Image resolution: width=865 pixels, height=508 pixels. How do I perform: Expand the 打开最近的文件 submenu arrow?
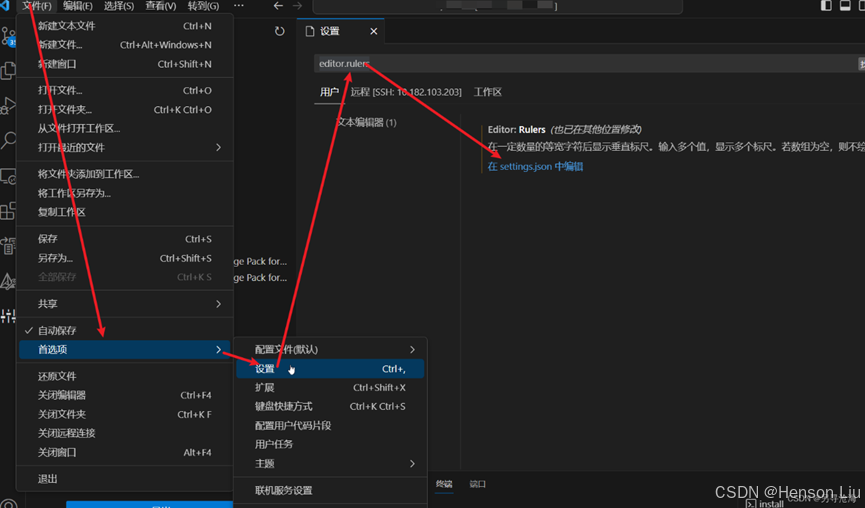pyautogui.click(x=218, y=147)
